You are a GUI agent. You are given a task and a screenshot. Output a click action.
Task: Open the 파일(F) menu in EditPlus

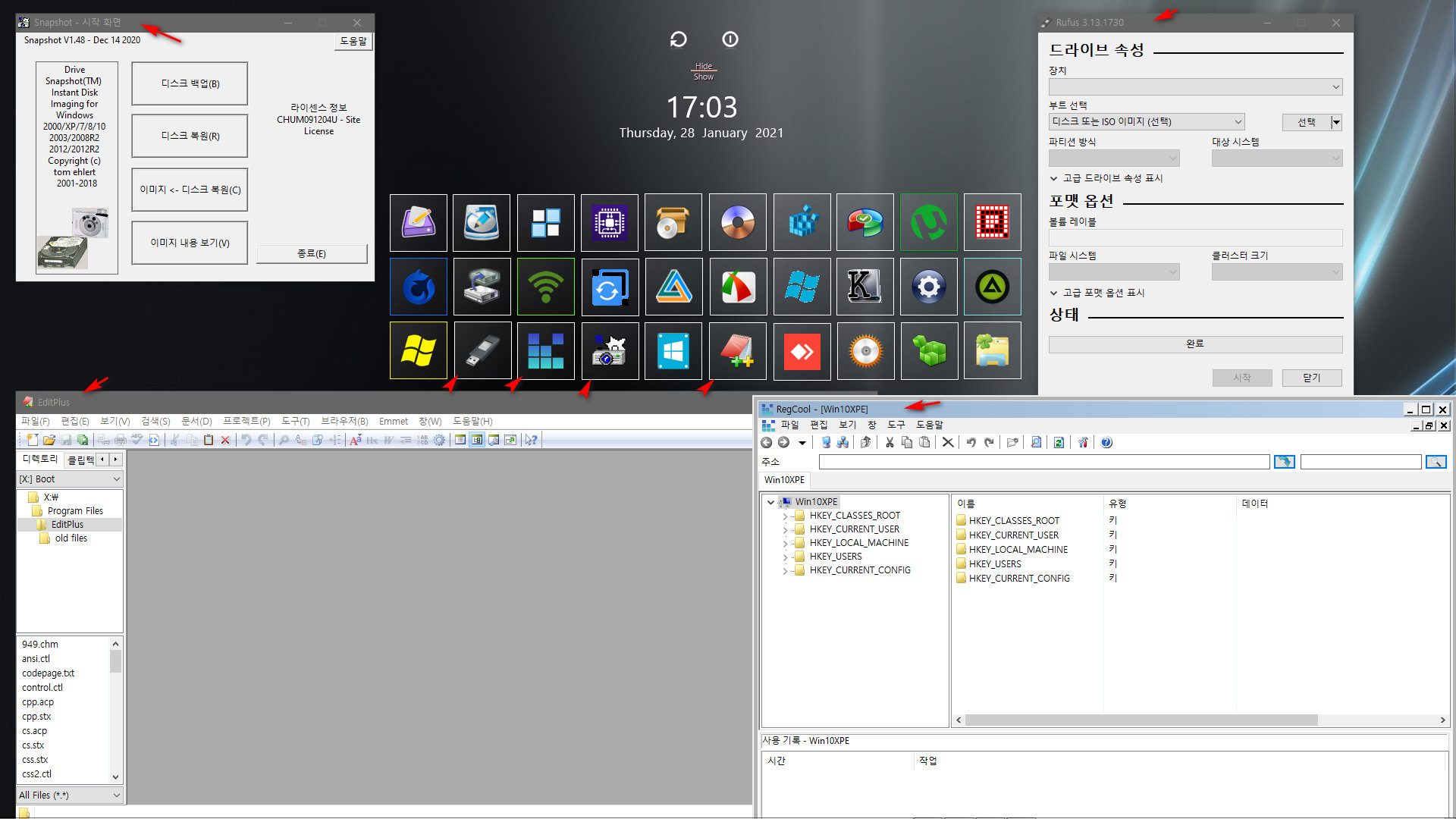(x=35, y=422)
